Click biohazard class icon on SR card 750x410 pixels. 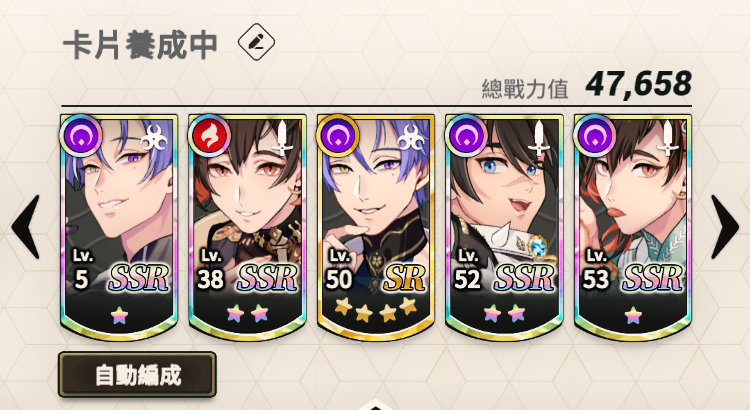pos(411,138)
